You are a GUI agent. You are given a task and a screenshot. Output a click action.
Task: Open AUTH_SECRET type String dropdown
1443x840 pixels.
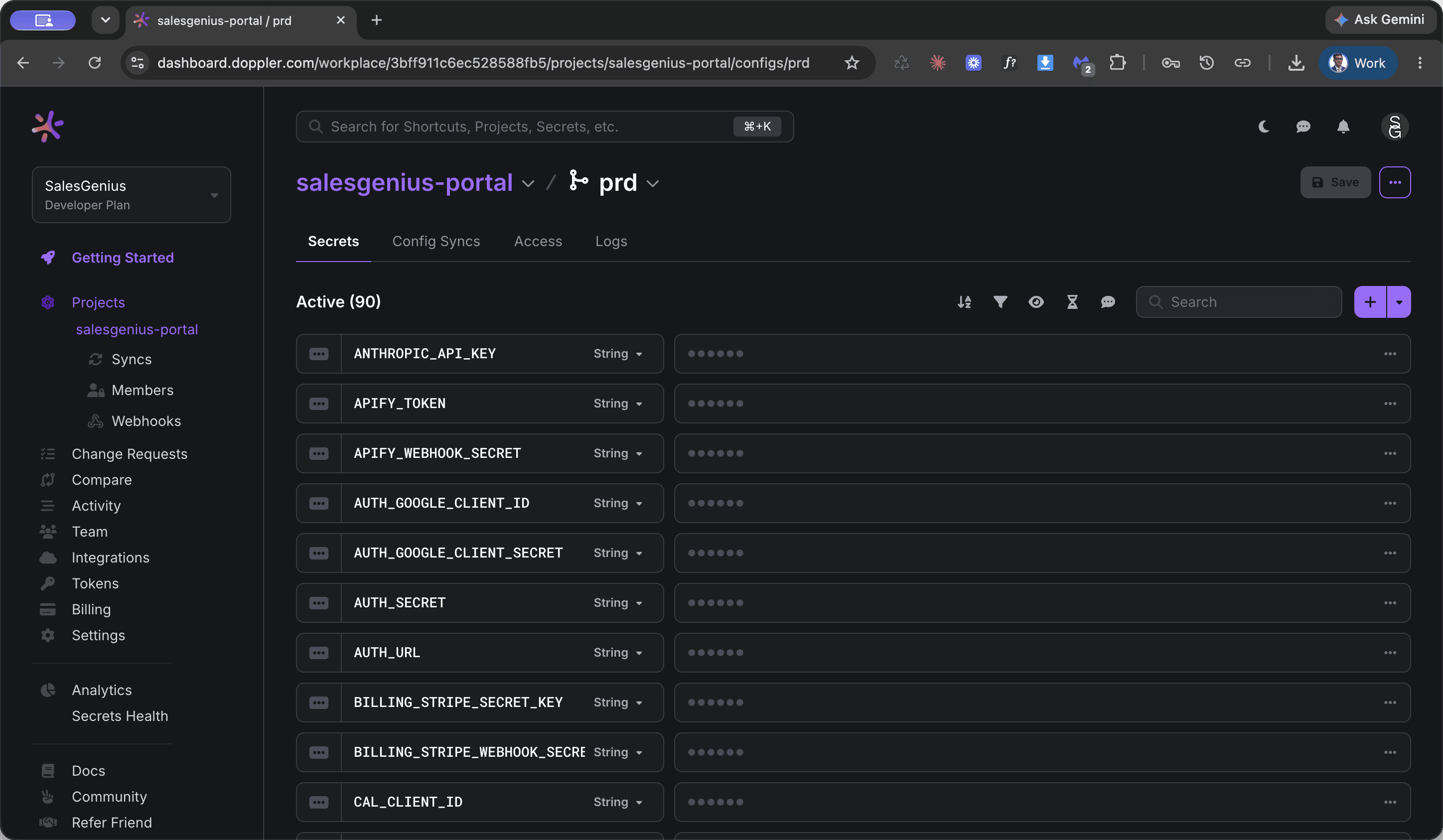point(618,603)
